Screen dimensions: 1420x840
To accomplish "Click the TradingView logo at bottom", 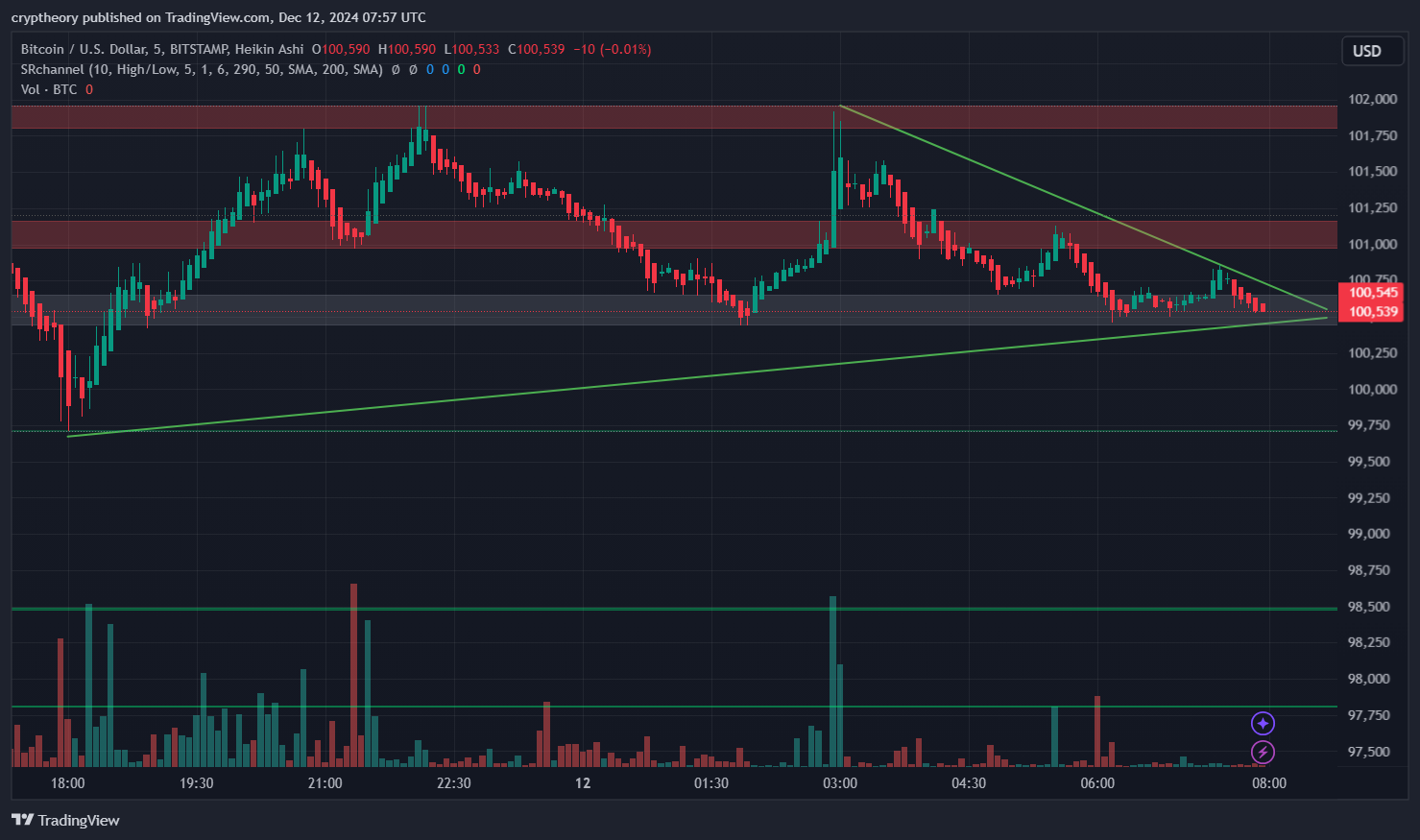I will [x=65, y=820].
